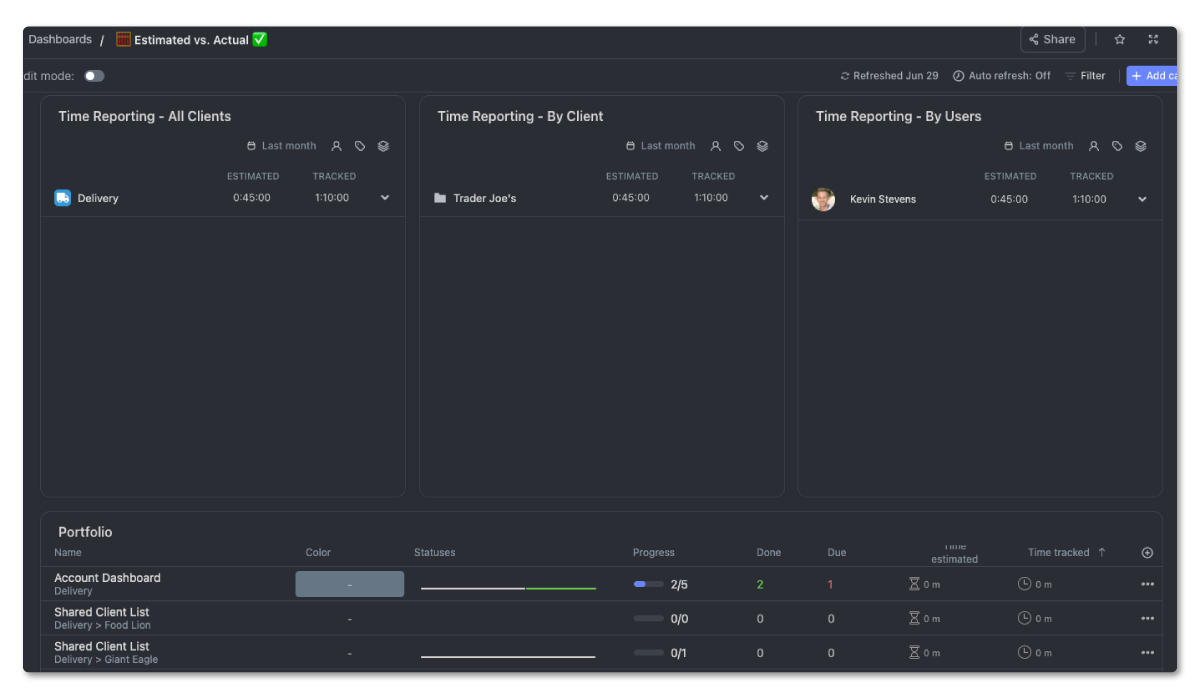1200x700 pixels.
Task: Select the color swatch for Account Dashboard
Action: (x=349, y=583)
